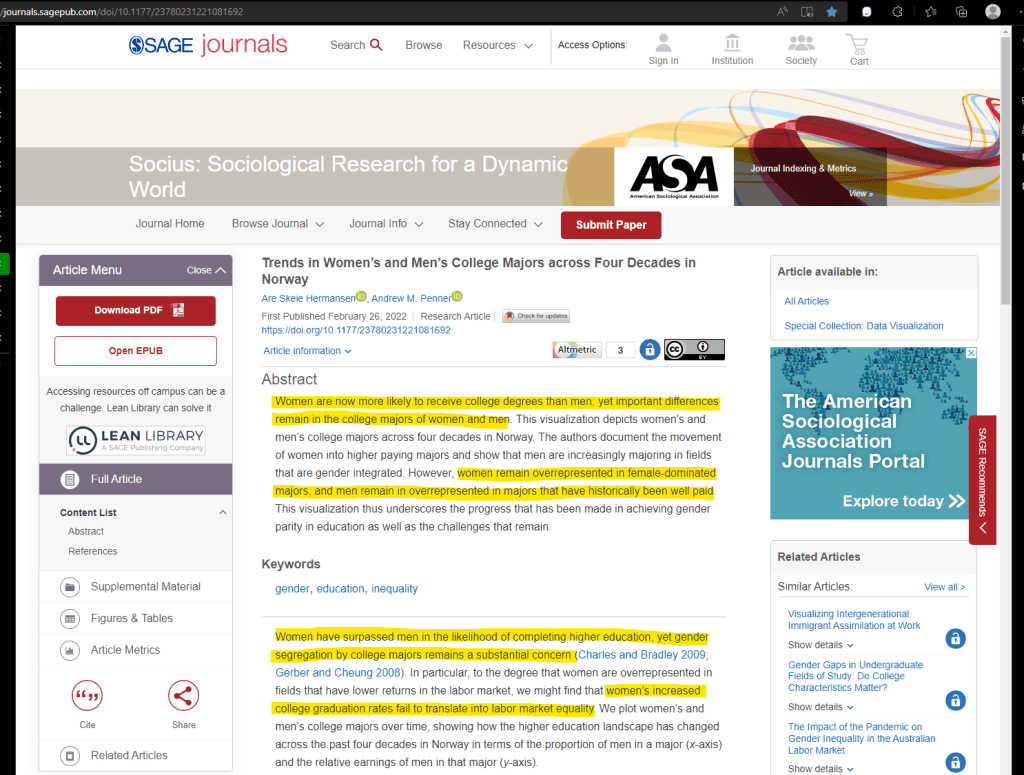This screenshot has height=775, width=1024.
Task: Click the Share icon in Article Menu
Action: pyautogui.click(x=183, y=695)
